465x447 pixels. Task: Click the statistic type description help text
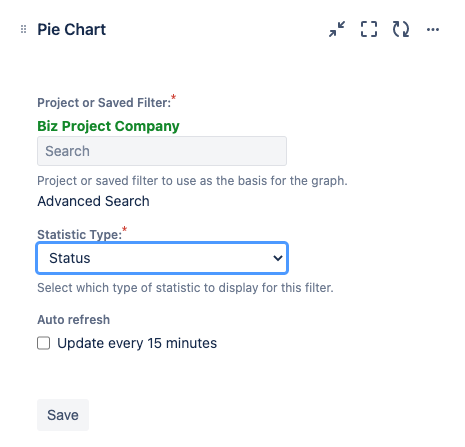coord(185,288)
